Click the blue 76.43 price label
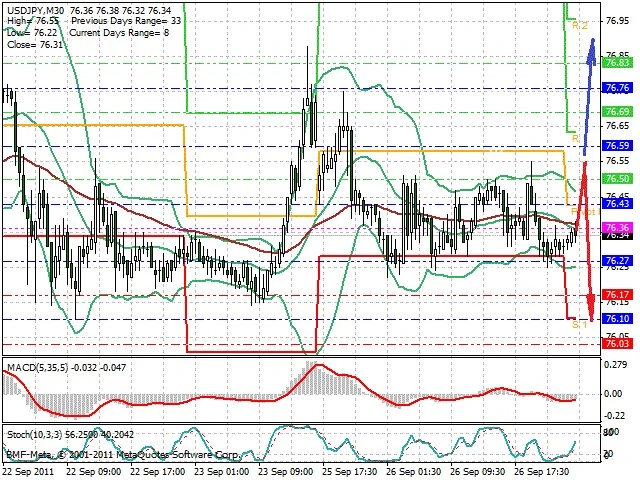Screen dimensions: 640x480 pos(616,203)
